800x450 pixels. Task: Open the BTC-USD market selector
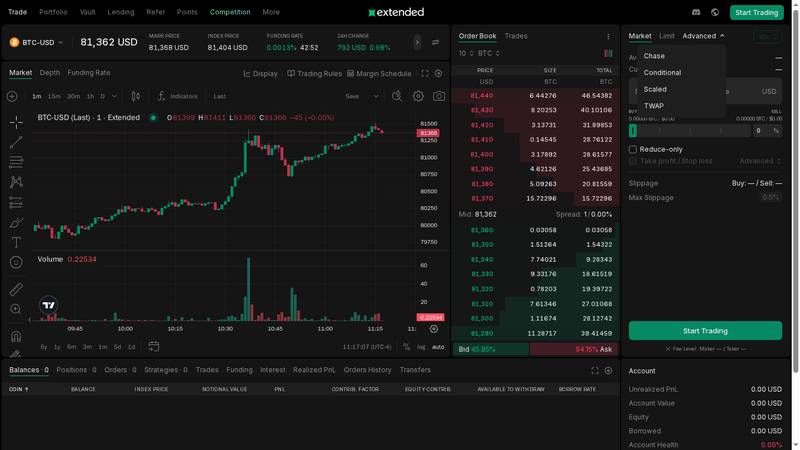pos(36,42)
